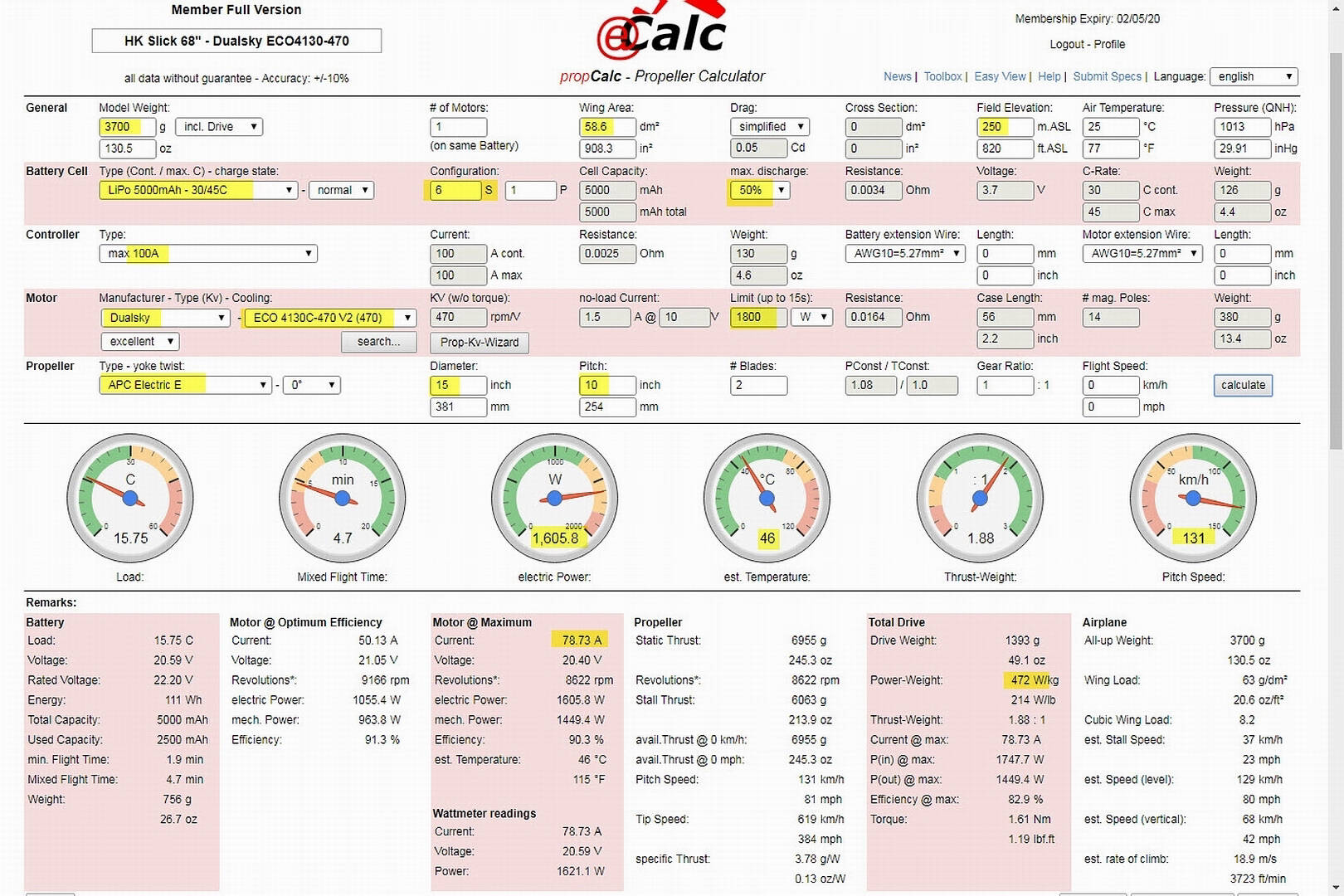Click the Wing Area dm² field
The width and height of the screenshot is (1344, 896).
pos(607,127)
